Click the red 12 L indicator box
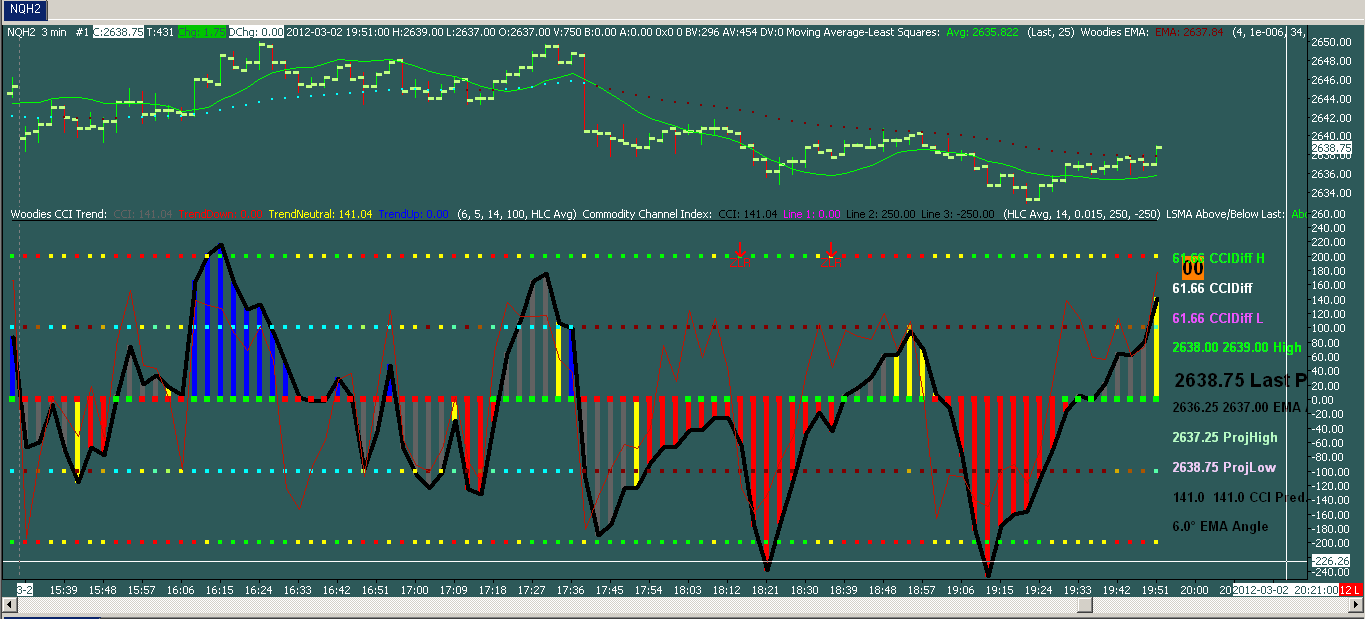The width and height of the screenshot is (1366, 619). (x=1351, y=590)
